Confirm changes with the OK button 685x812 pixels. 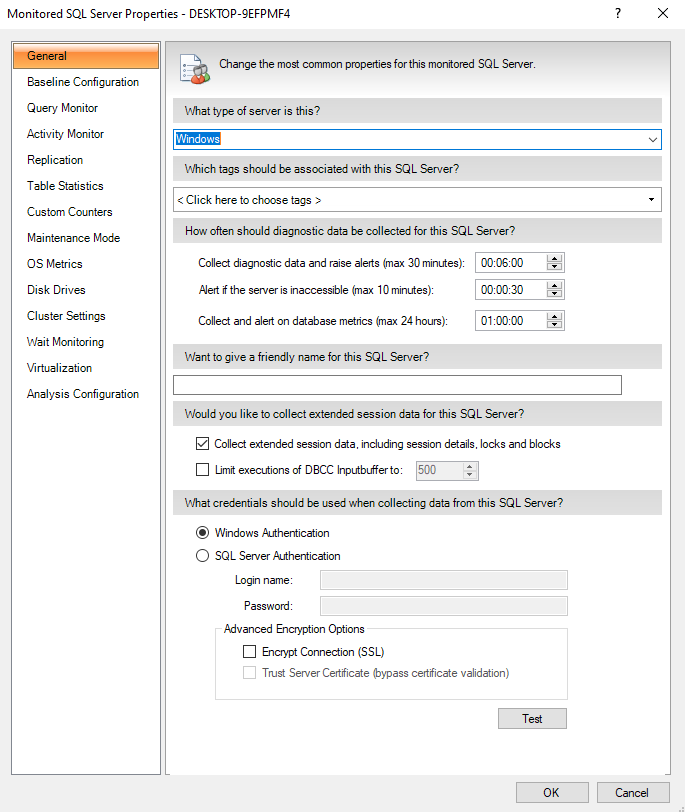[552, 792]
